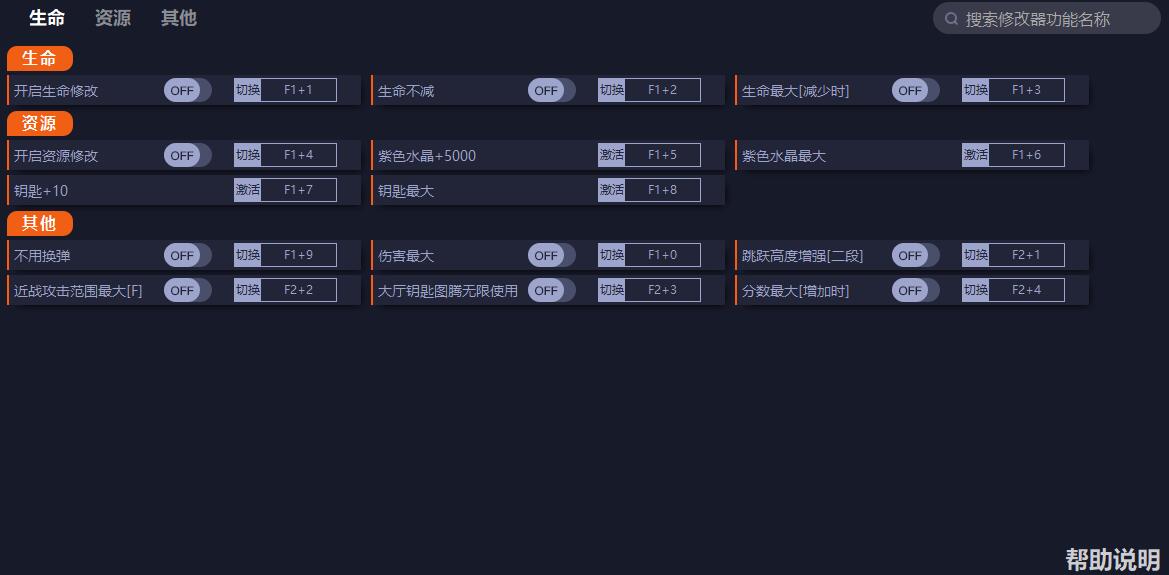
Task: Switch on 伤害最大 toggle
Action: tap(552, 255)
